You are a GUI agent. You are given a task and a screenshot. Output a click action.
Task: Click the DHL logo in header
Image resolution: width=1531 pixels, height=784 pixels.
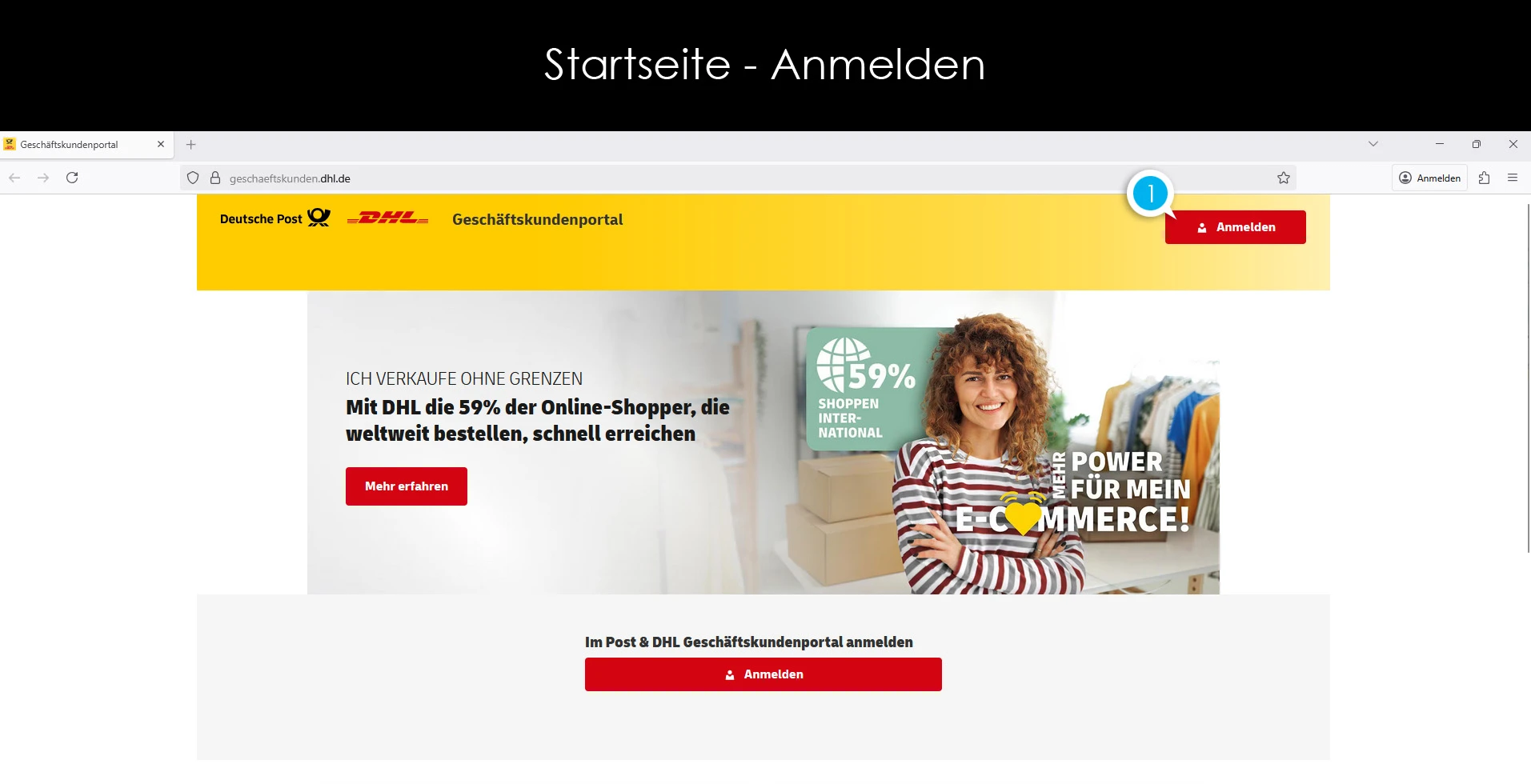point(387,218)
